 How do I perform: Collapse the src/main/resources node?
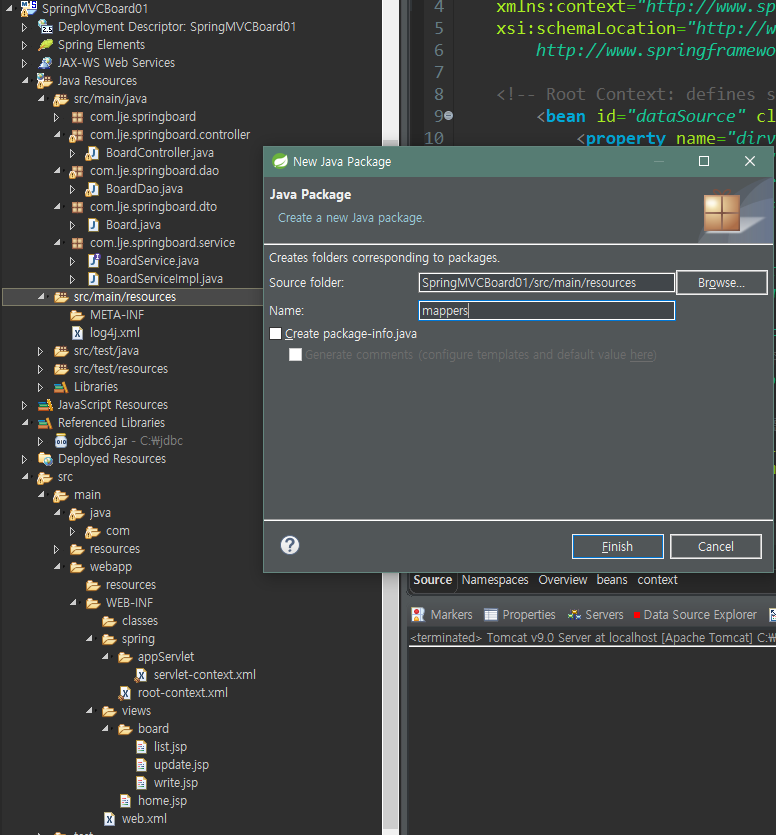(x=41, y=297)
